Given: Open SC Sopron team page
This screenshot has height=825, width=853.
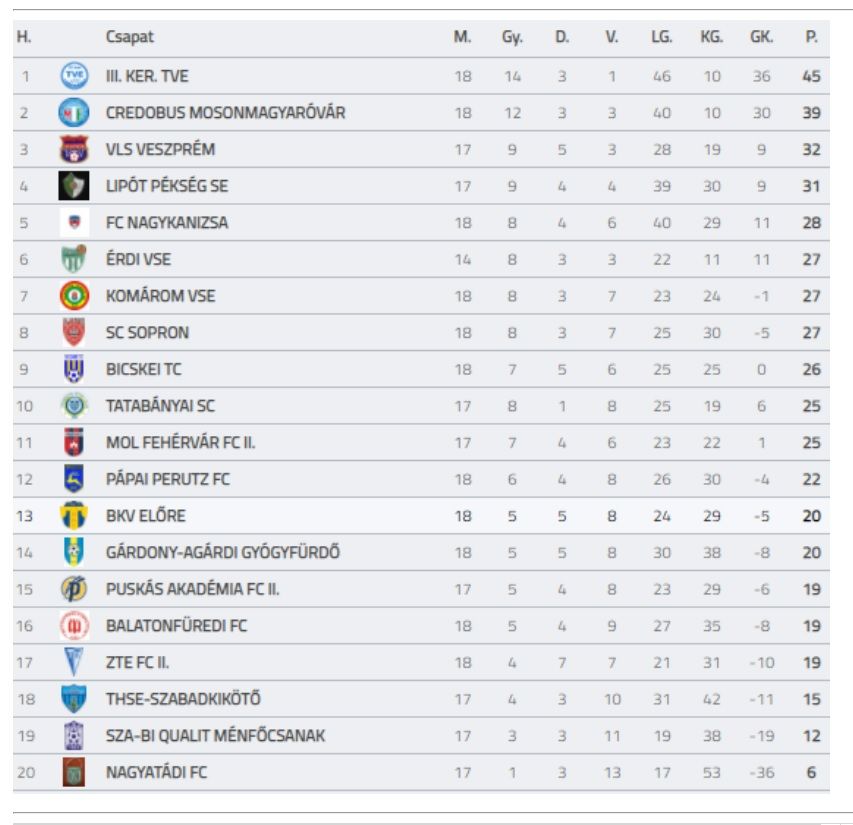Looking at the screenshot, I should point(147,333).
